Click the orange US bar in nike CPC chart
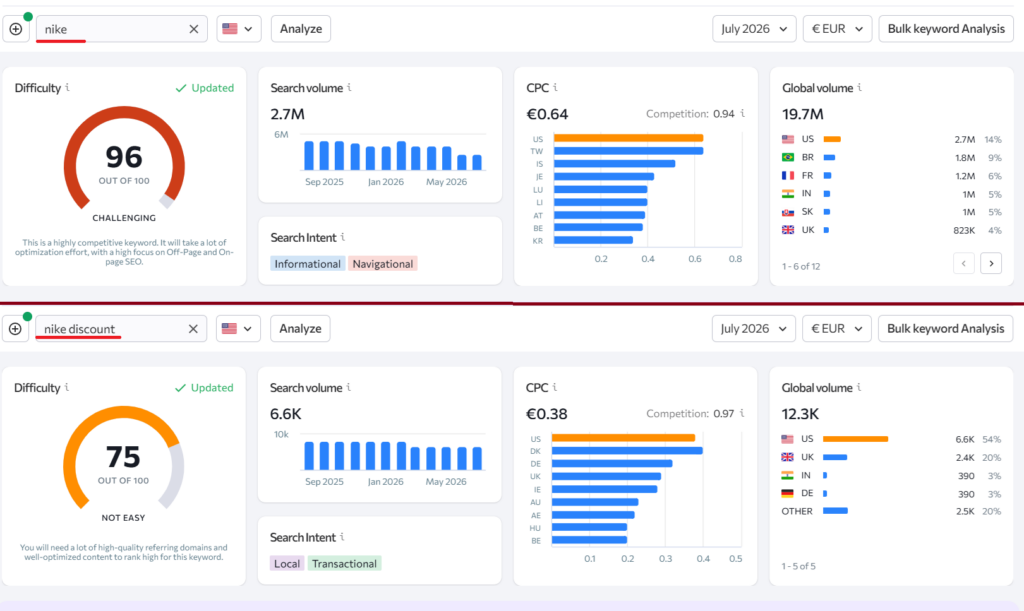 (x=628, y=138)
